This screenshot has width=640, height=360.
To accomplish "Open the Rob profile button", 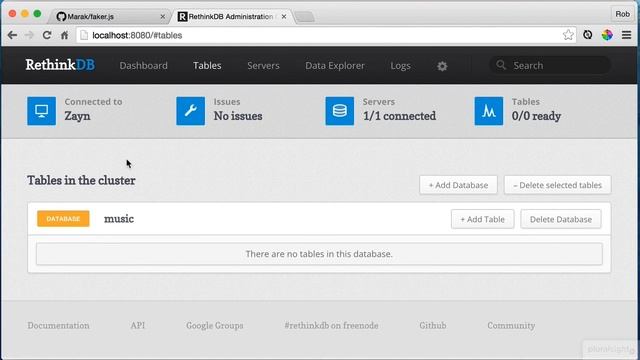I will (622, 14).
